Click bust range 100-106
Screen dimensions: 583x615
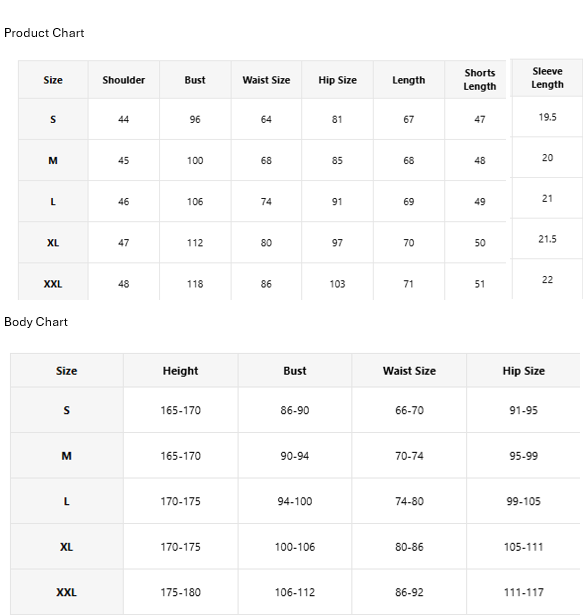tap(295, 547)
